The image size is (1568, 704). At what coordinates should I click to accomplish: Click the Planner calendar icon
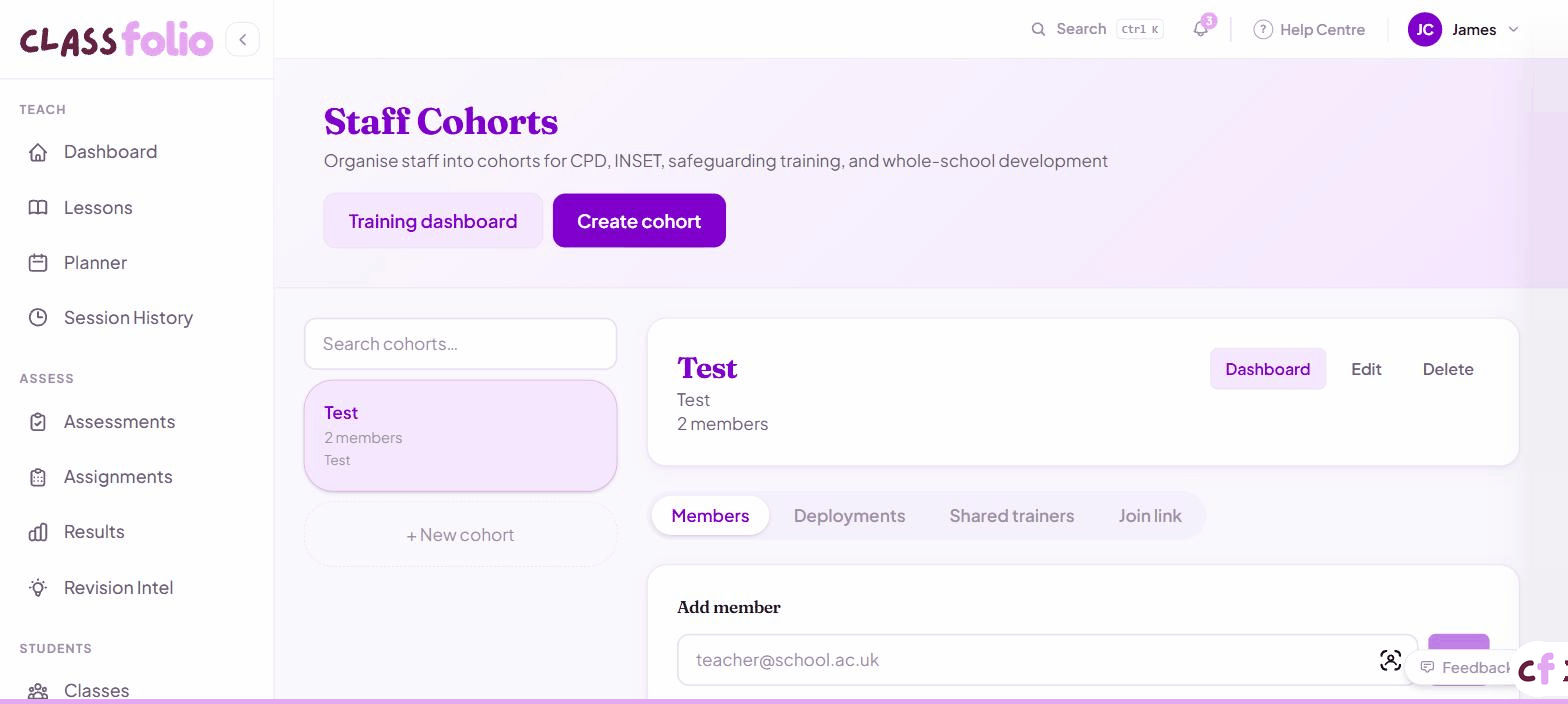point(38,263)
